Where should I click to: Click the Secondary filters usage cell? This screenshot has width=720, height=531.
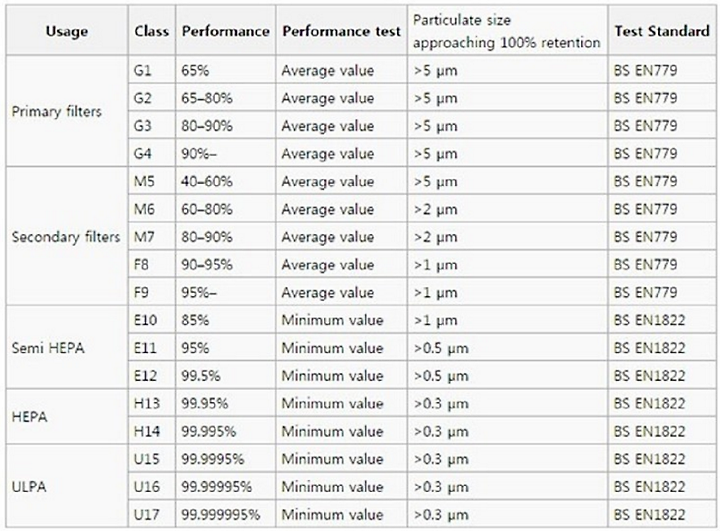(x=67, y=237)
